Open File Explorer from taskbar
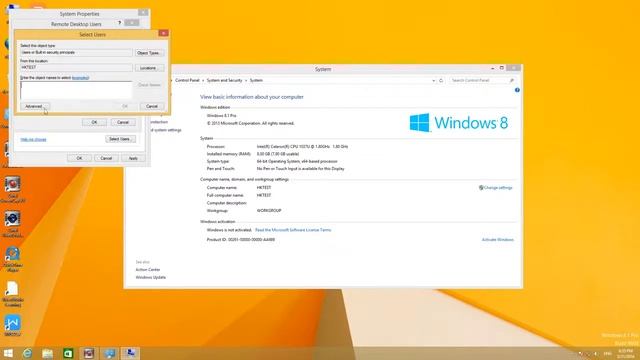 tap(47, 353)
